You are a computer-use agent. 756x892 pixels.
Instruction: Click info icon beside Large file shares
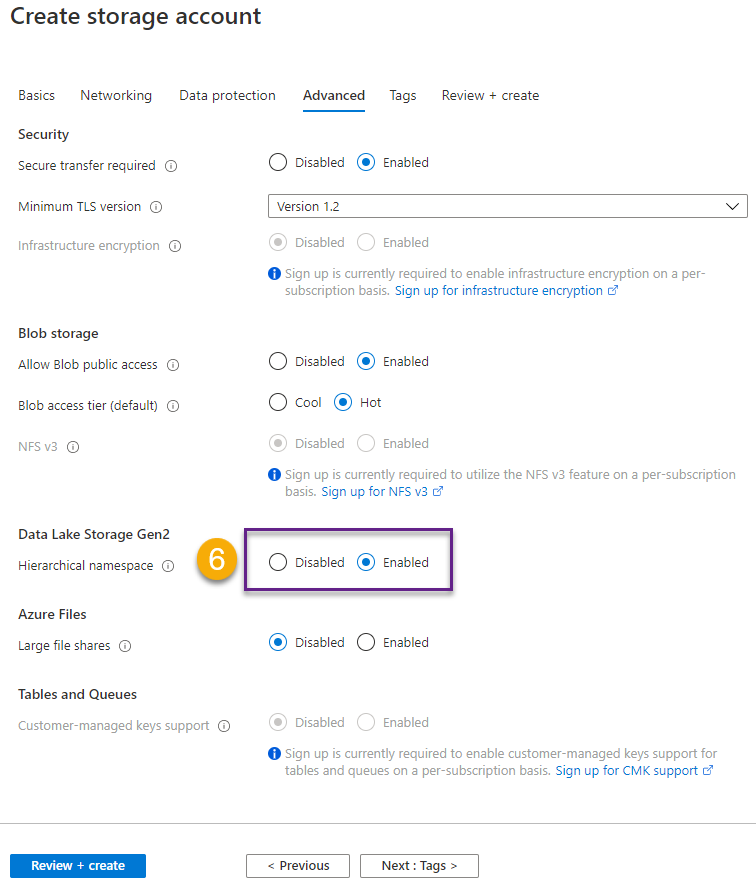coord(125,646)
